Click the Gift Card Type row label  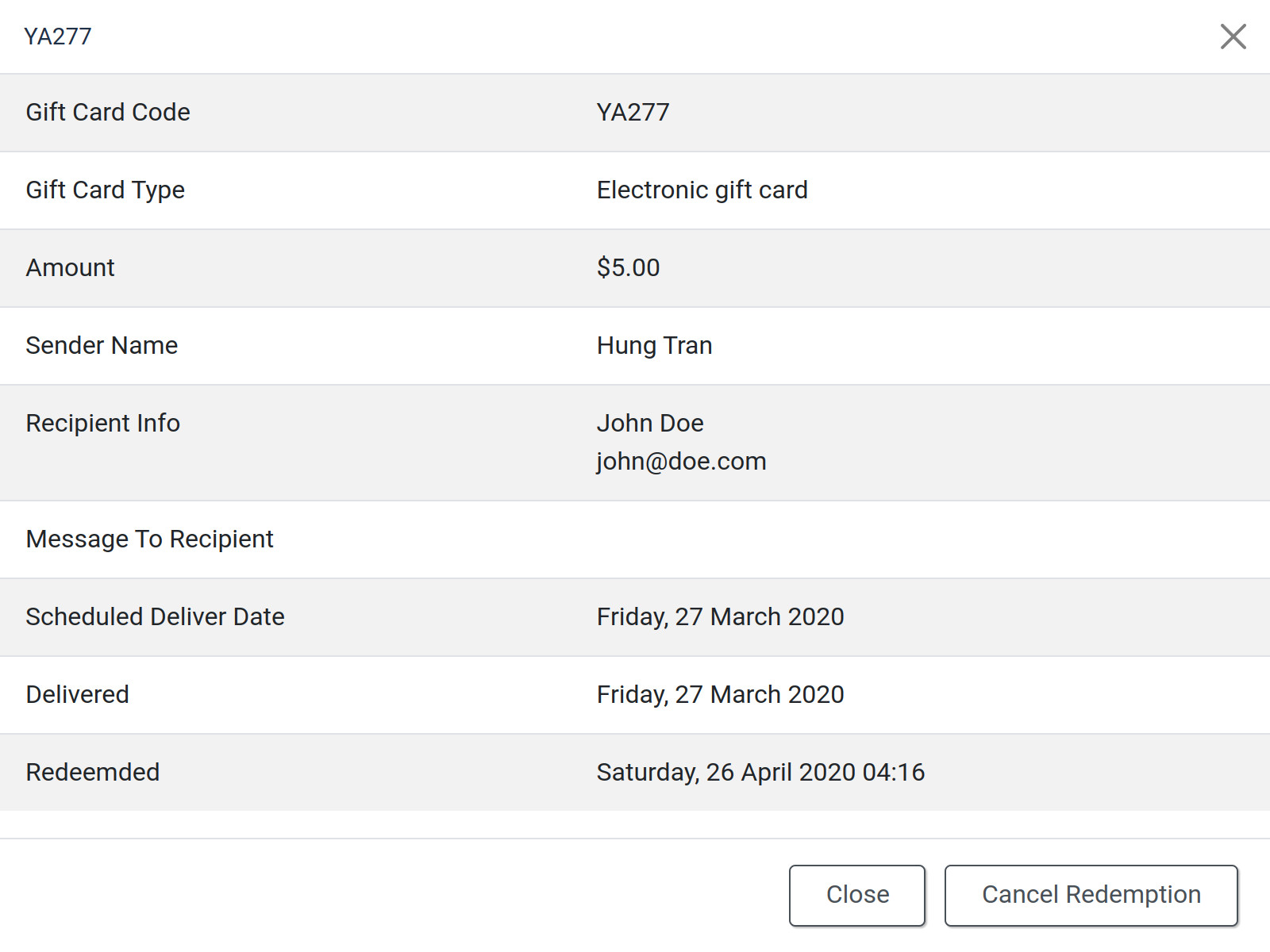pyautogui.click(x=105, y=190)
